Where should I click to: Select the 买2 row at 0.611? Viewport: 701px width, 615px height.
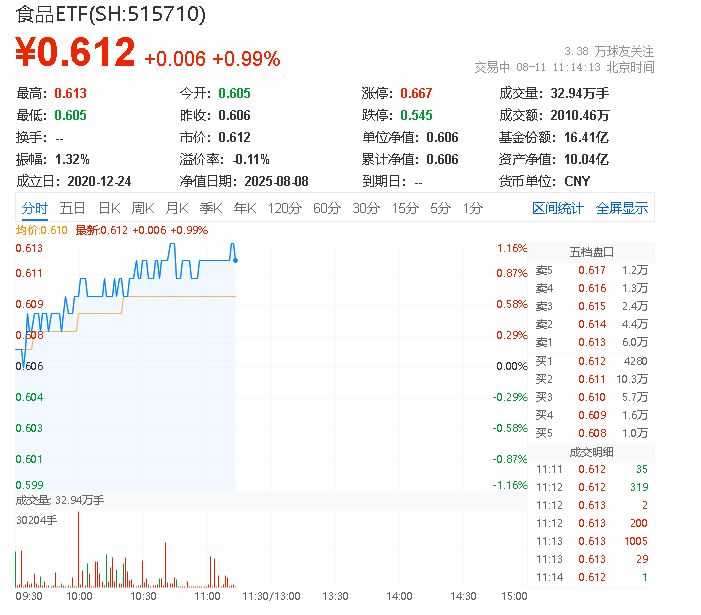(x=591, y=379)
